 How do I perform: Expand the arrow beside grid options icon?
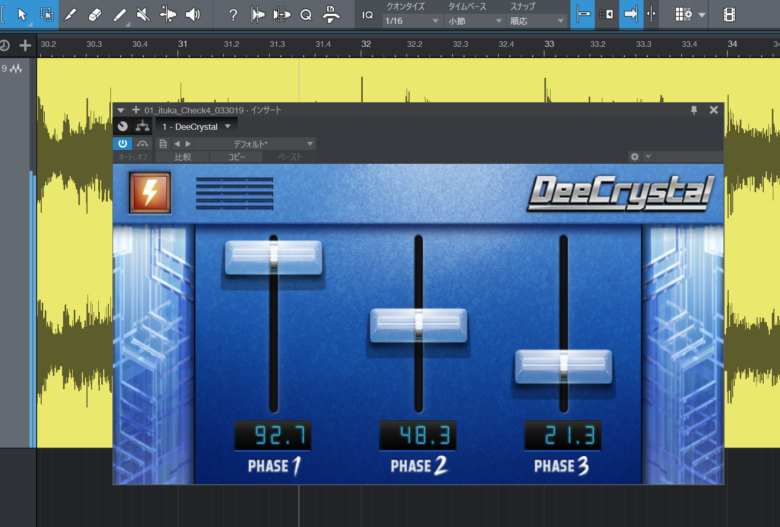point(702,15)
